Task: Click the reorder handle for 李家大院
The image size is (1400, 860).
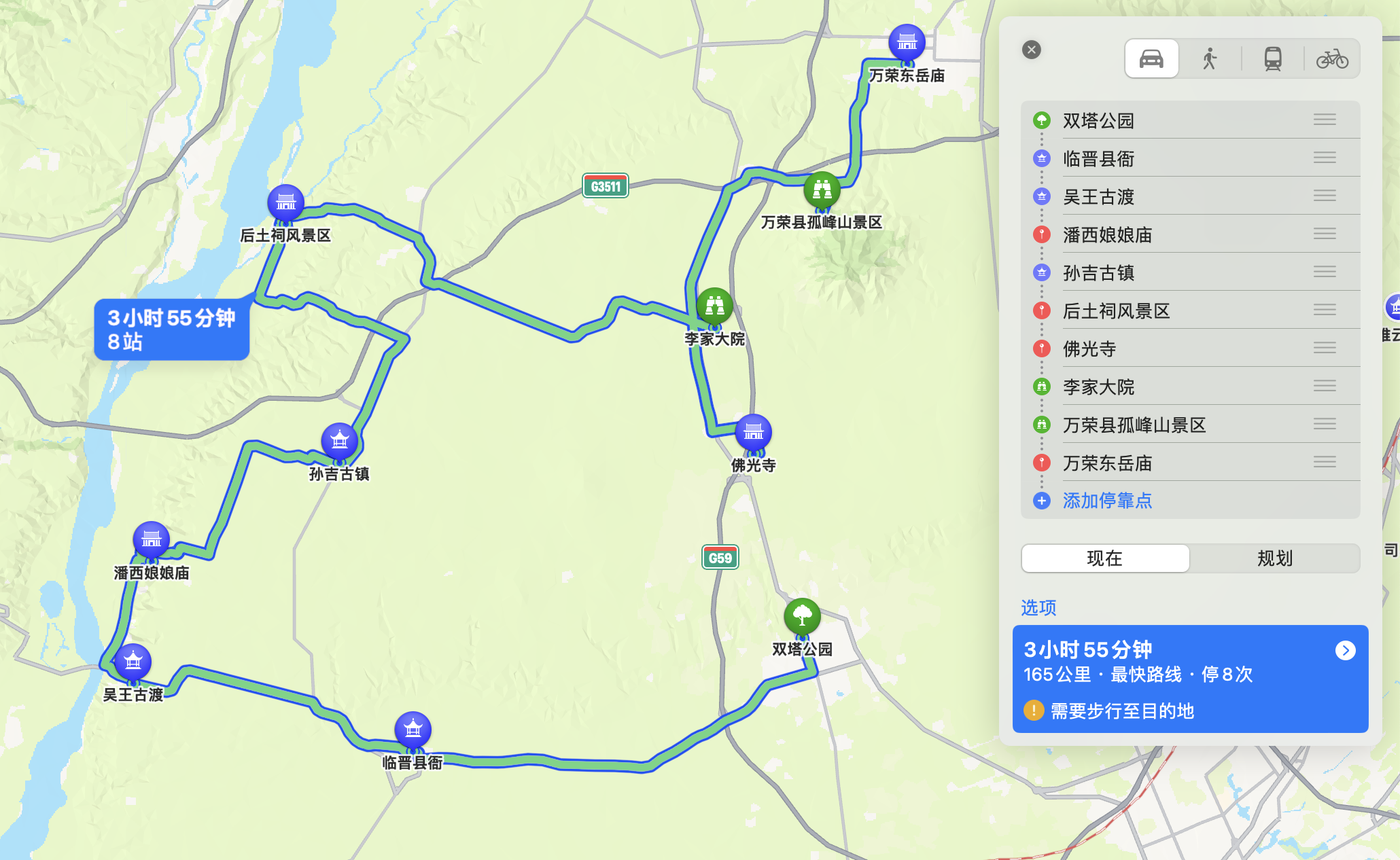Action: coord(1325,387)
